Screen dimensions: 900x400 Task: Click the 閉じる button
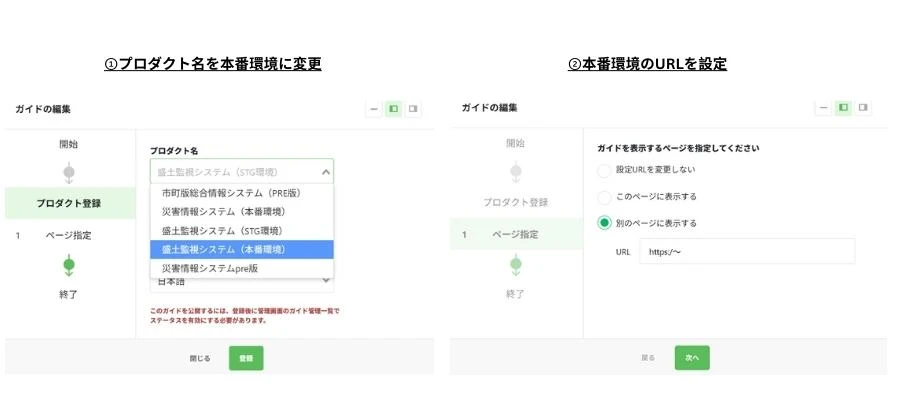click(200, 358)
